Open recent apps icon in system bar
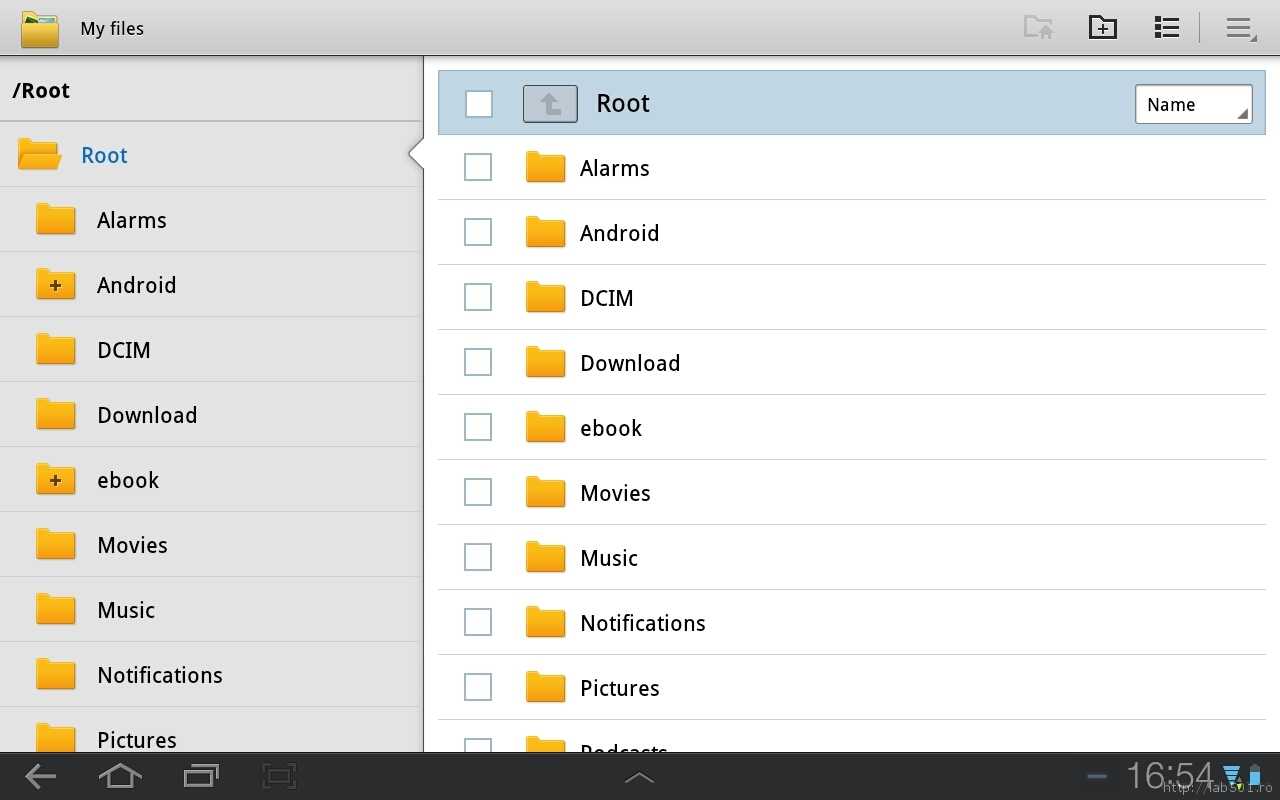1280x800 pixels. pyautogui.click(x=201, y=776)
